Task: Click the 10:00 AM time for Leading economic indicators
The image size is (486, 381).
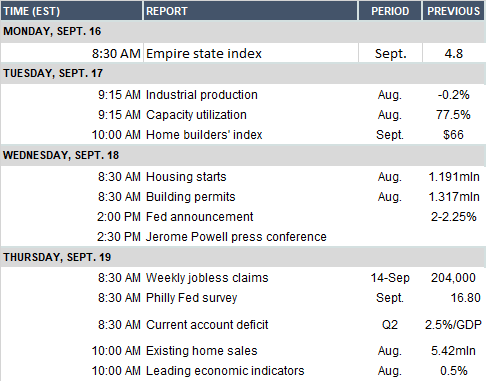Action: coord(116,371)
